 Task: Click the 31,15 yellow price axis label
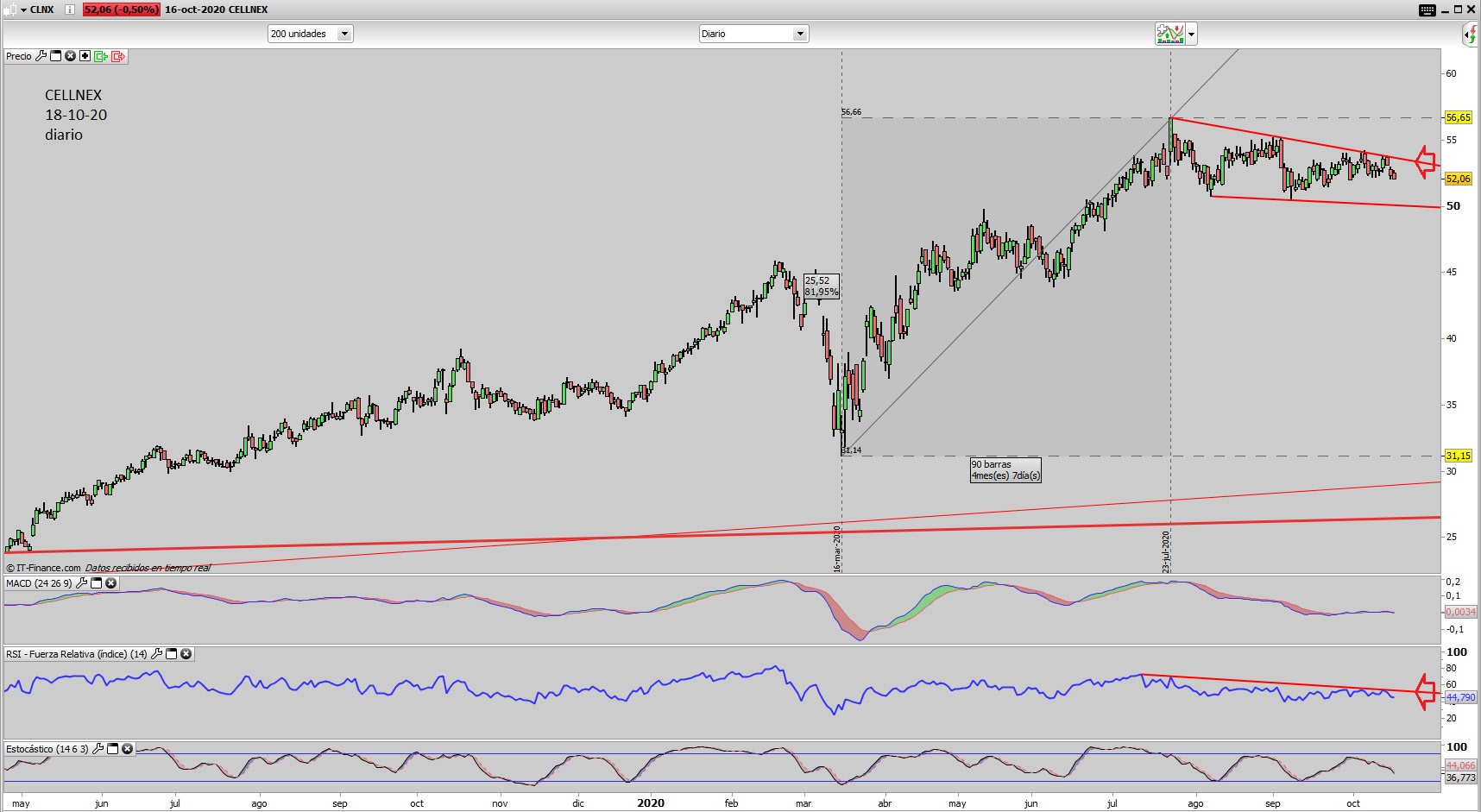1458,456
